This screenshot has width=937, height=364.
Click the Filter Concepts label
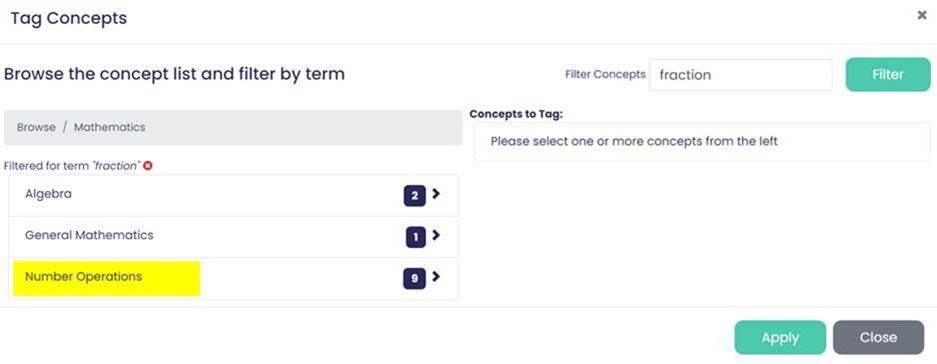(605, 75)
